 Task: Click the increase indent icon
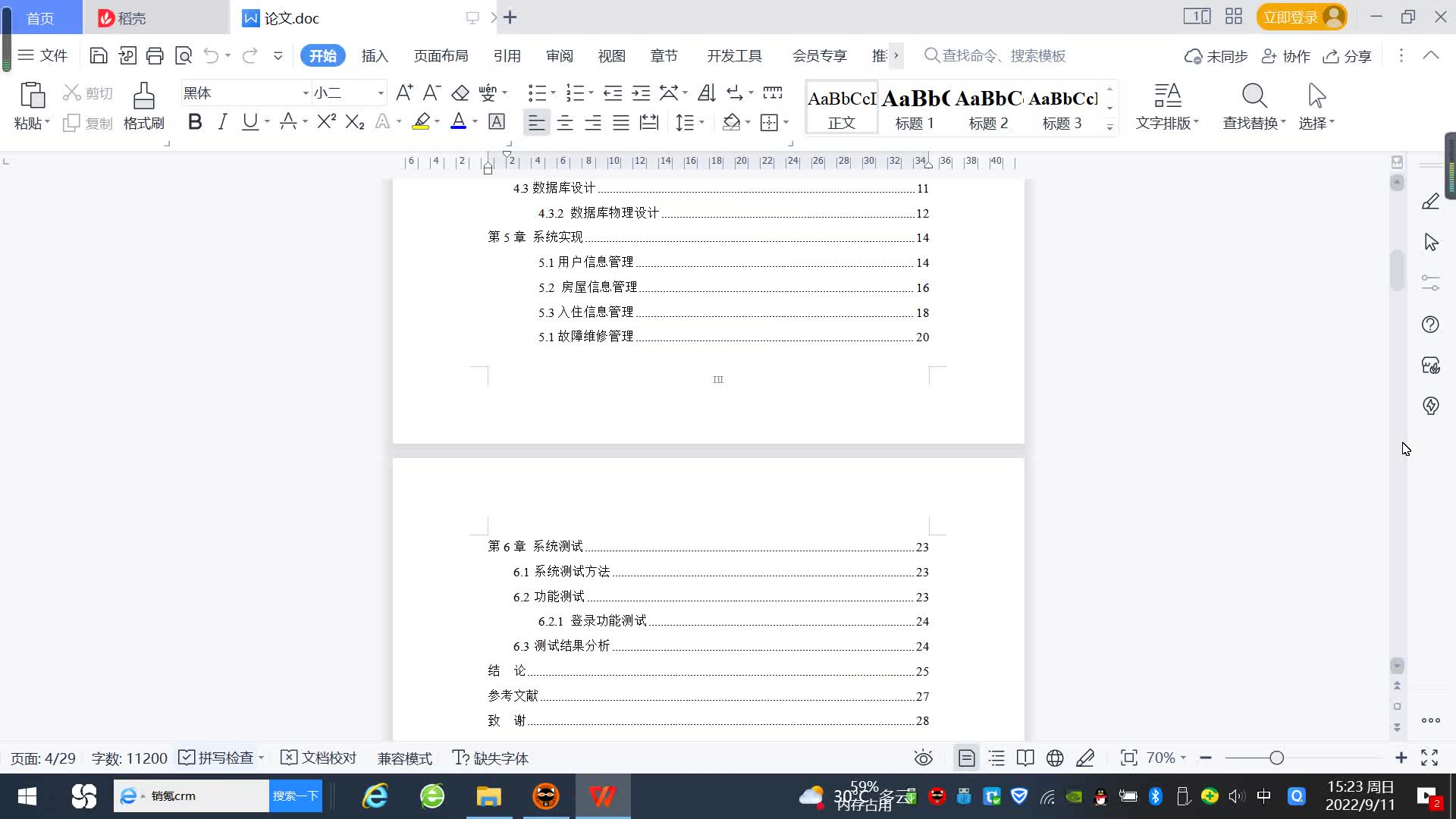(x=641, y=93)
